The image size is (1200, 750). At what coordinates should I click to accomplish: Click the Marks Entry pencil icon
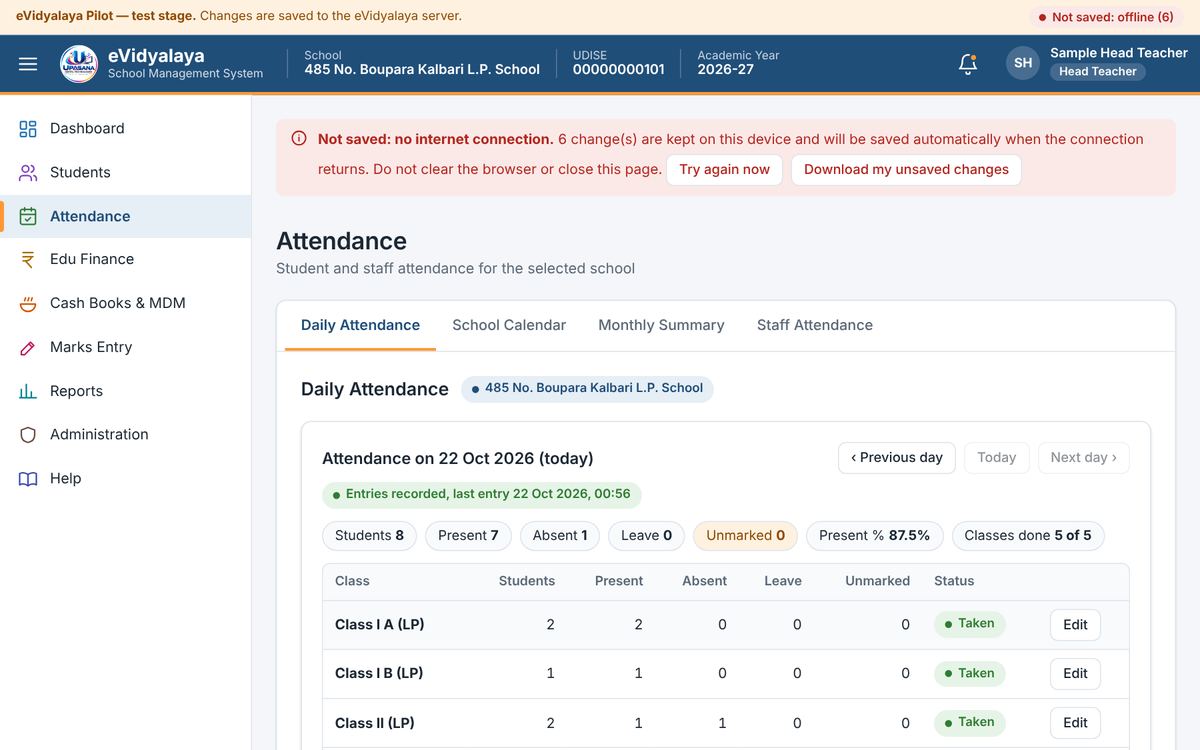(x=28, y=347)
